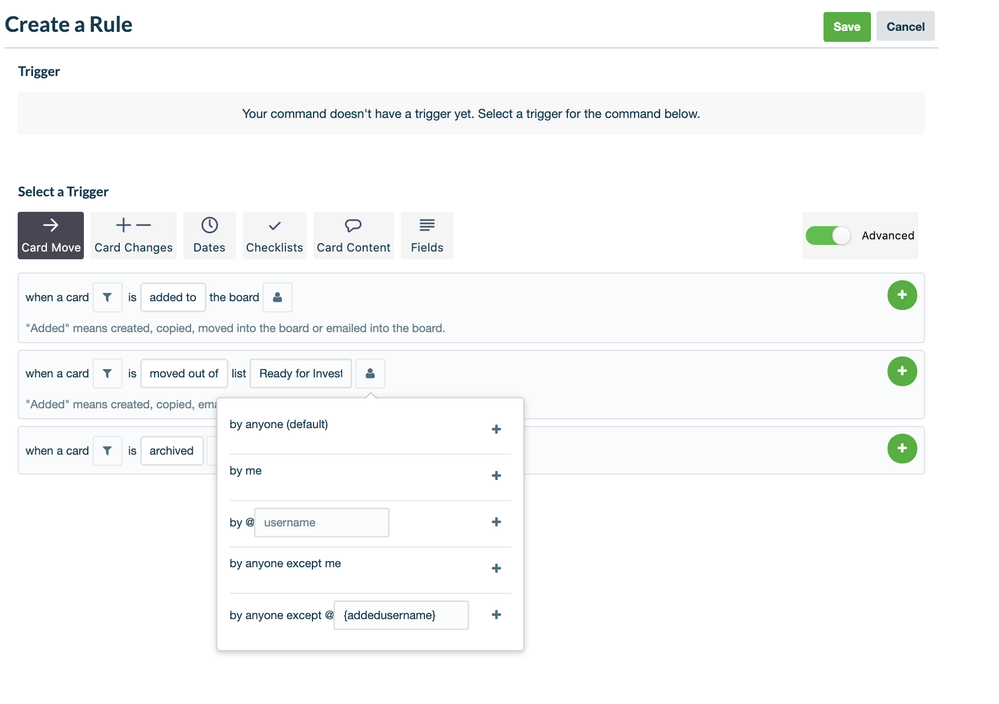Screen dimensions: 999x704
Task: Open the Card Move trigger tab
Action: click(50, 235)
